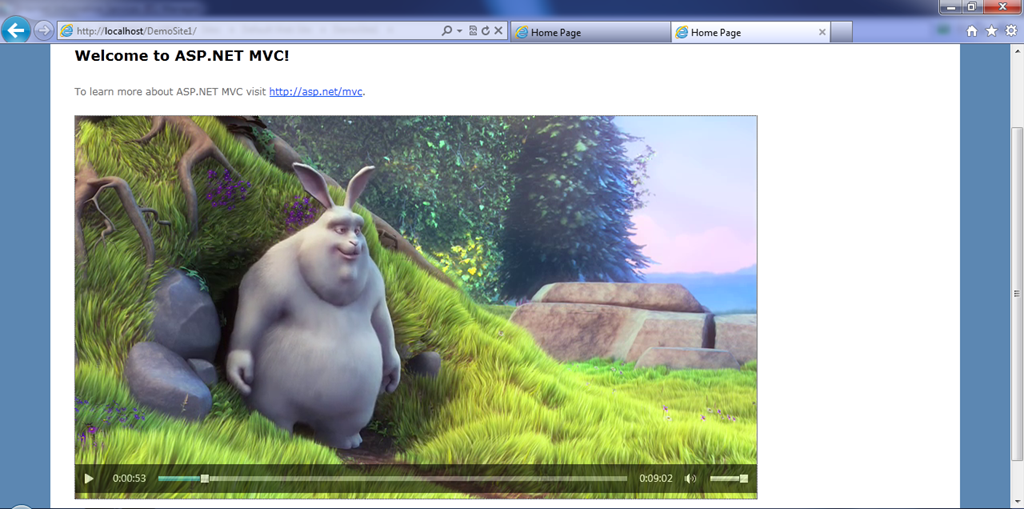Screen dimensions: 1024x509
Task: Toggle the Compatibility View icon
Action: [473, 31]
